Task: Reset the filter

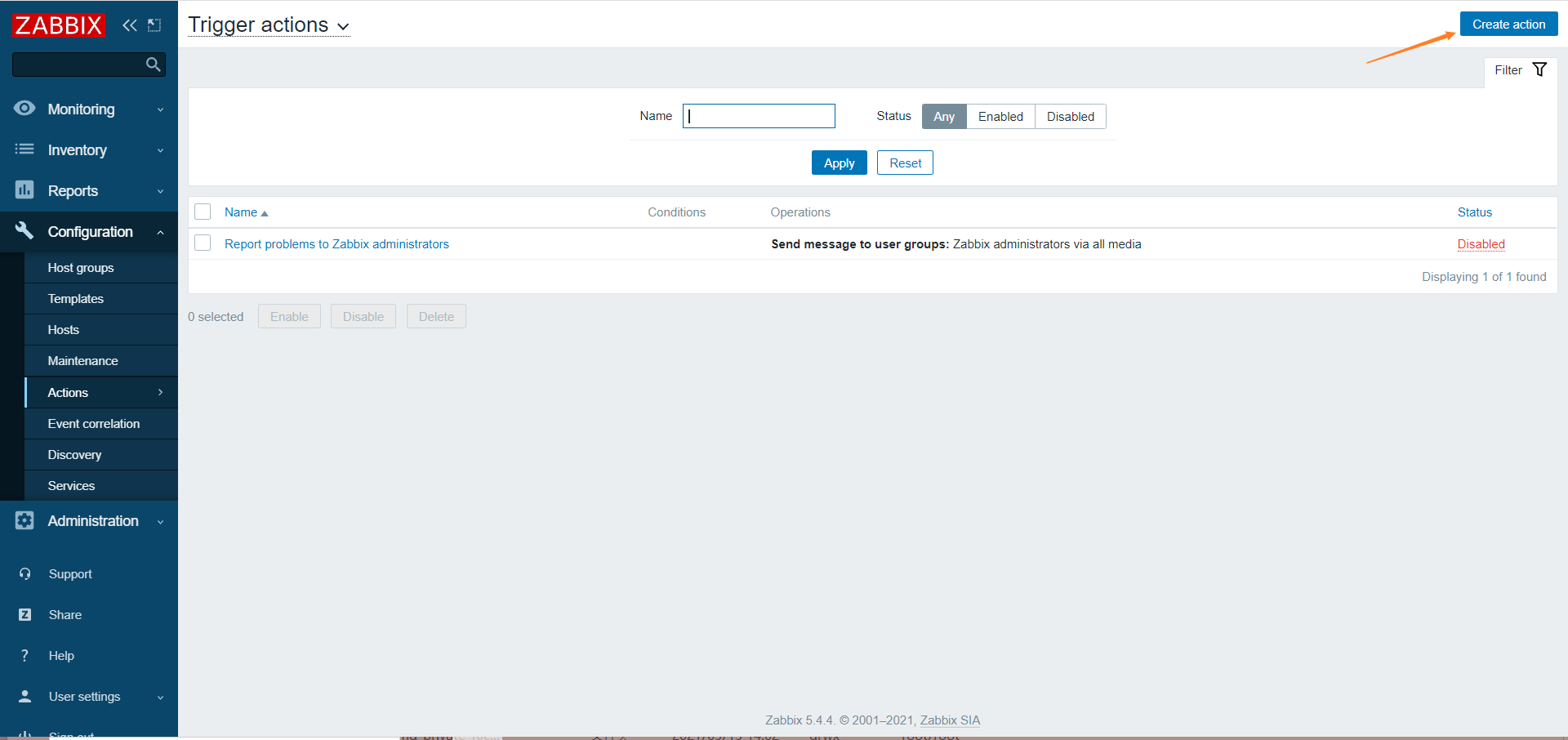Action: pos(905,163)
